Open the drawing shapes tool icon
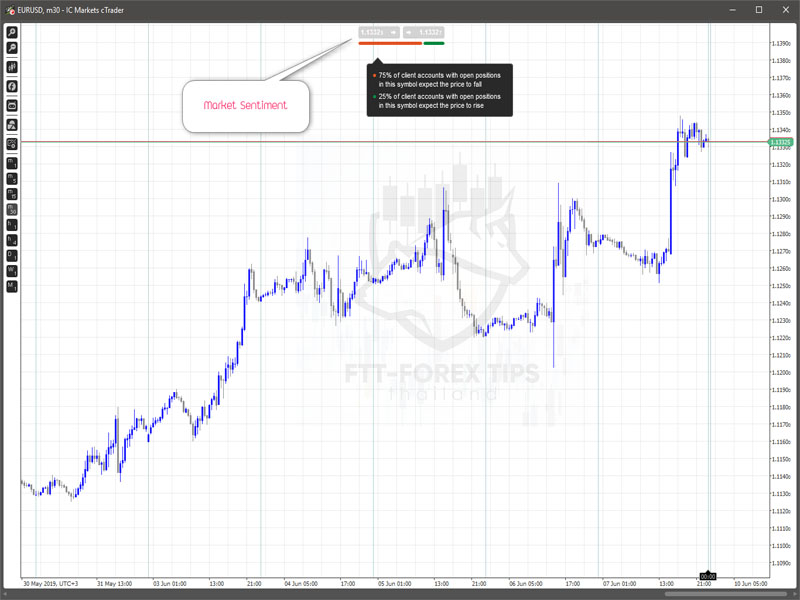The width and height of the screenshot is (800, 600). coord(12,124)
